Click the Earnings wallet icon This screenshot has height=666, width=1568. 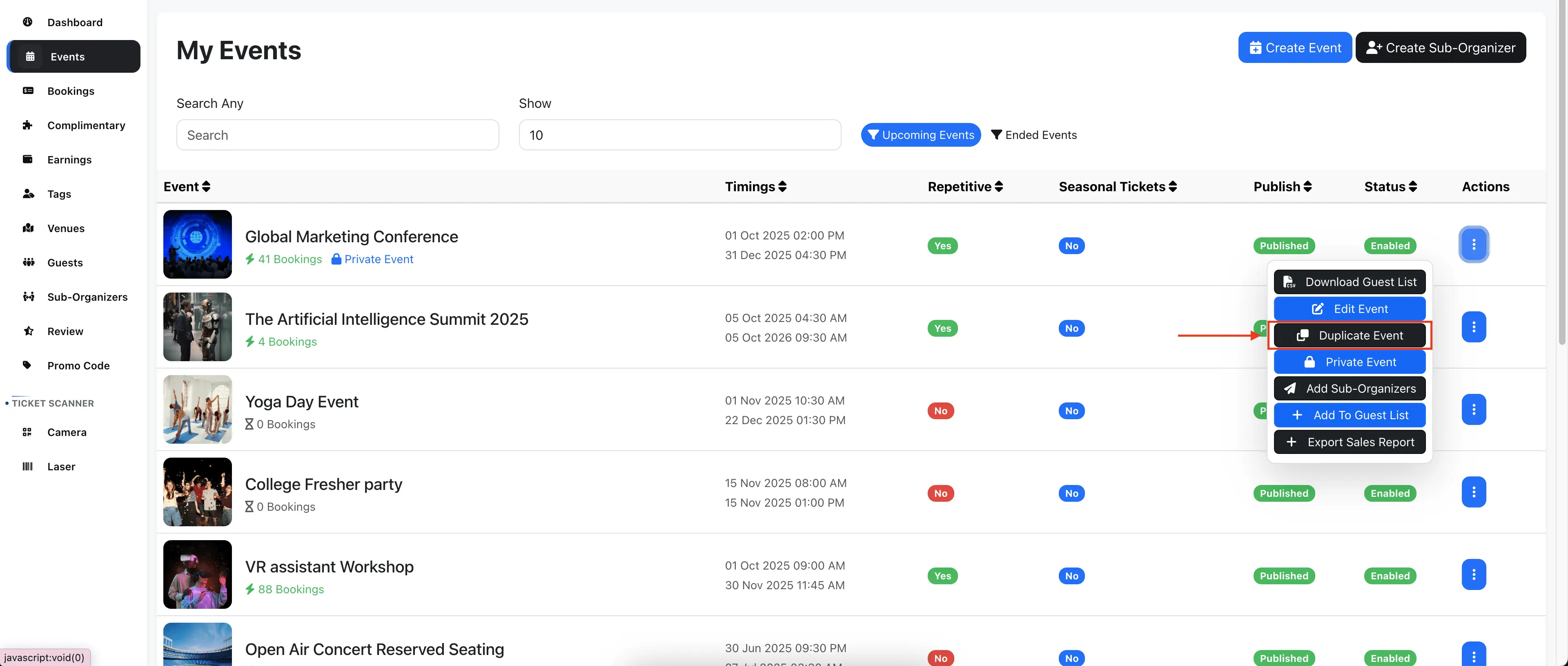(x=27, y=159)
